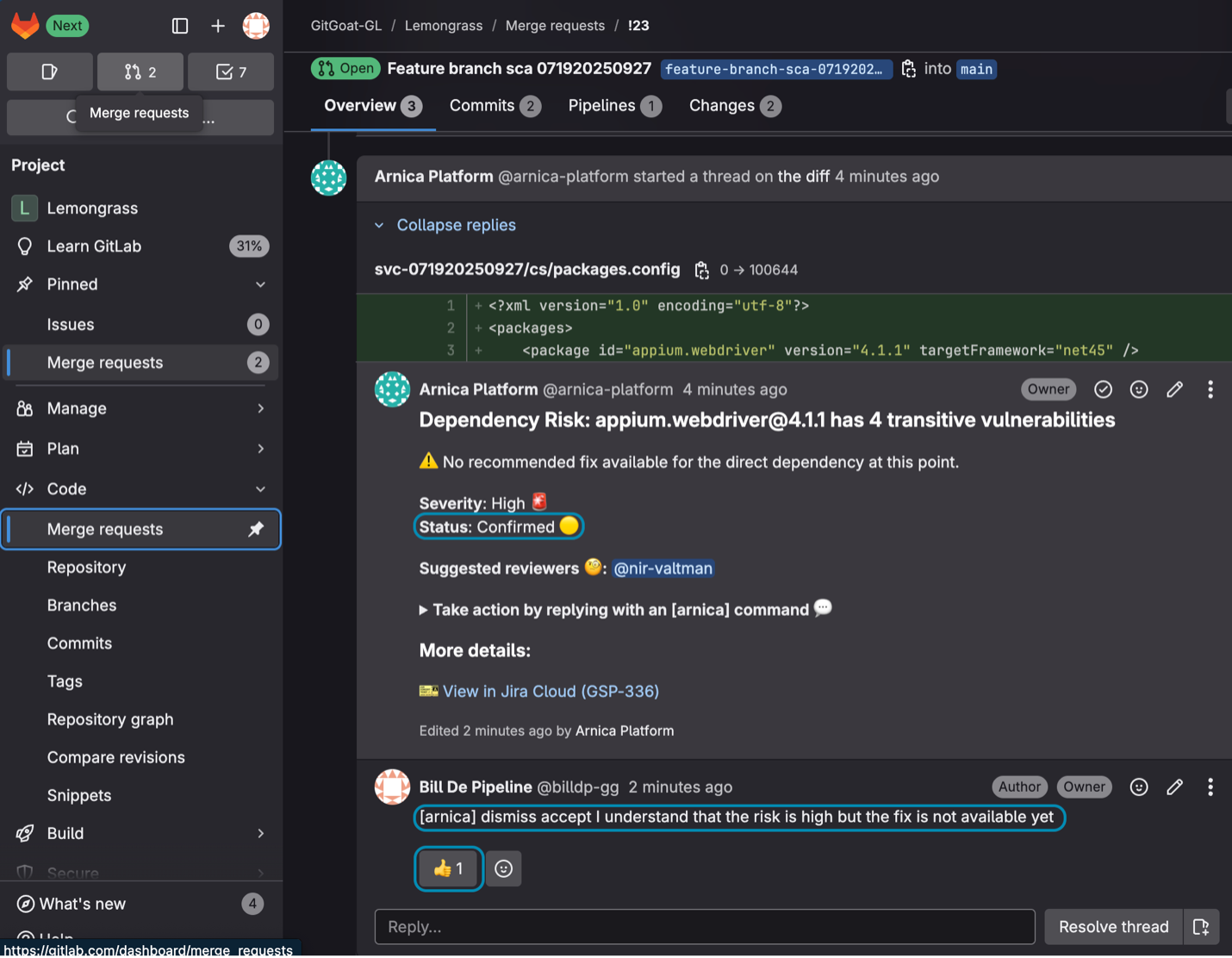
Task: Open What's new panel
Action: click(x=140, y=904)
